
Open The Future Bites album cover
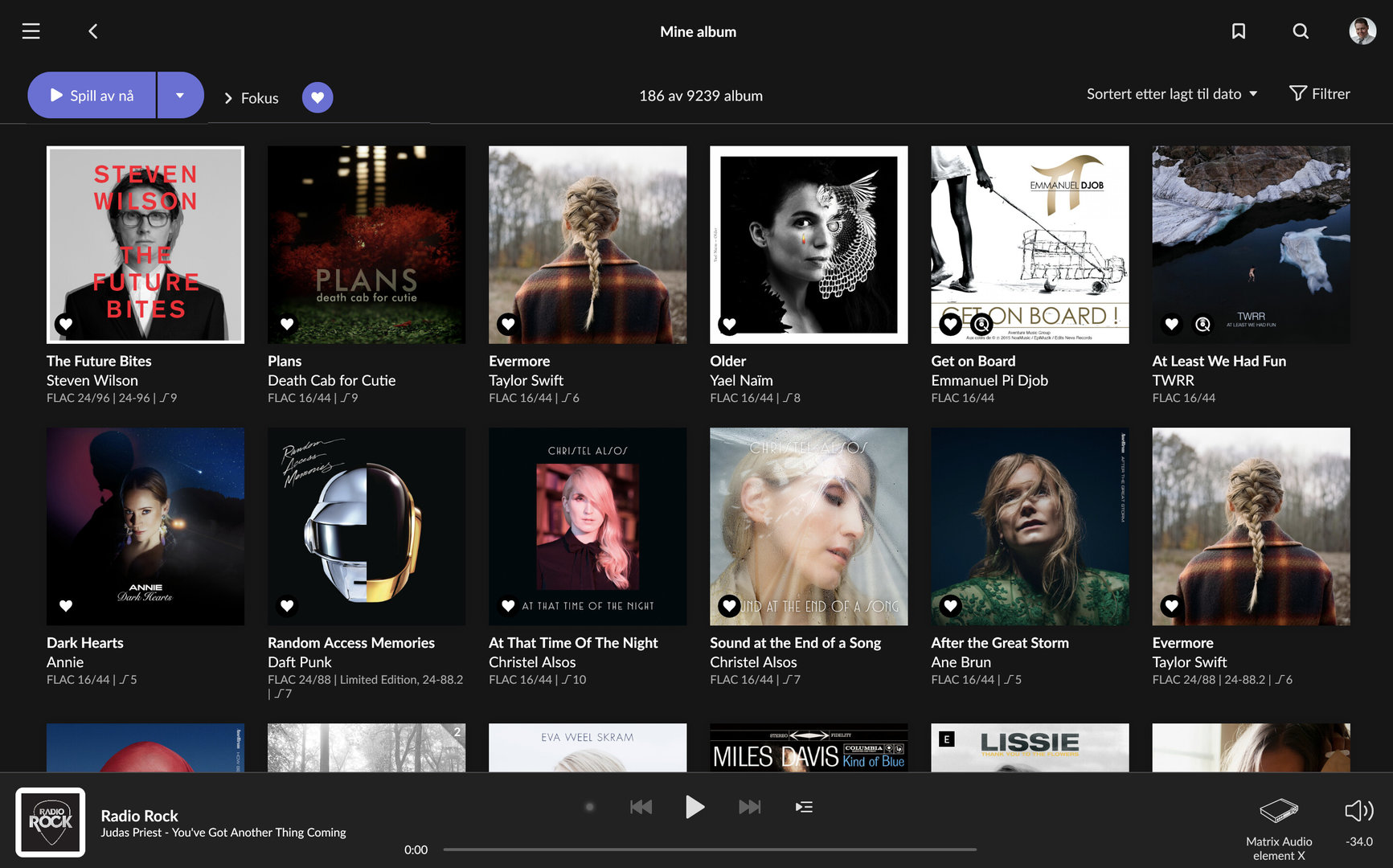(x=145, y=244)
